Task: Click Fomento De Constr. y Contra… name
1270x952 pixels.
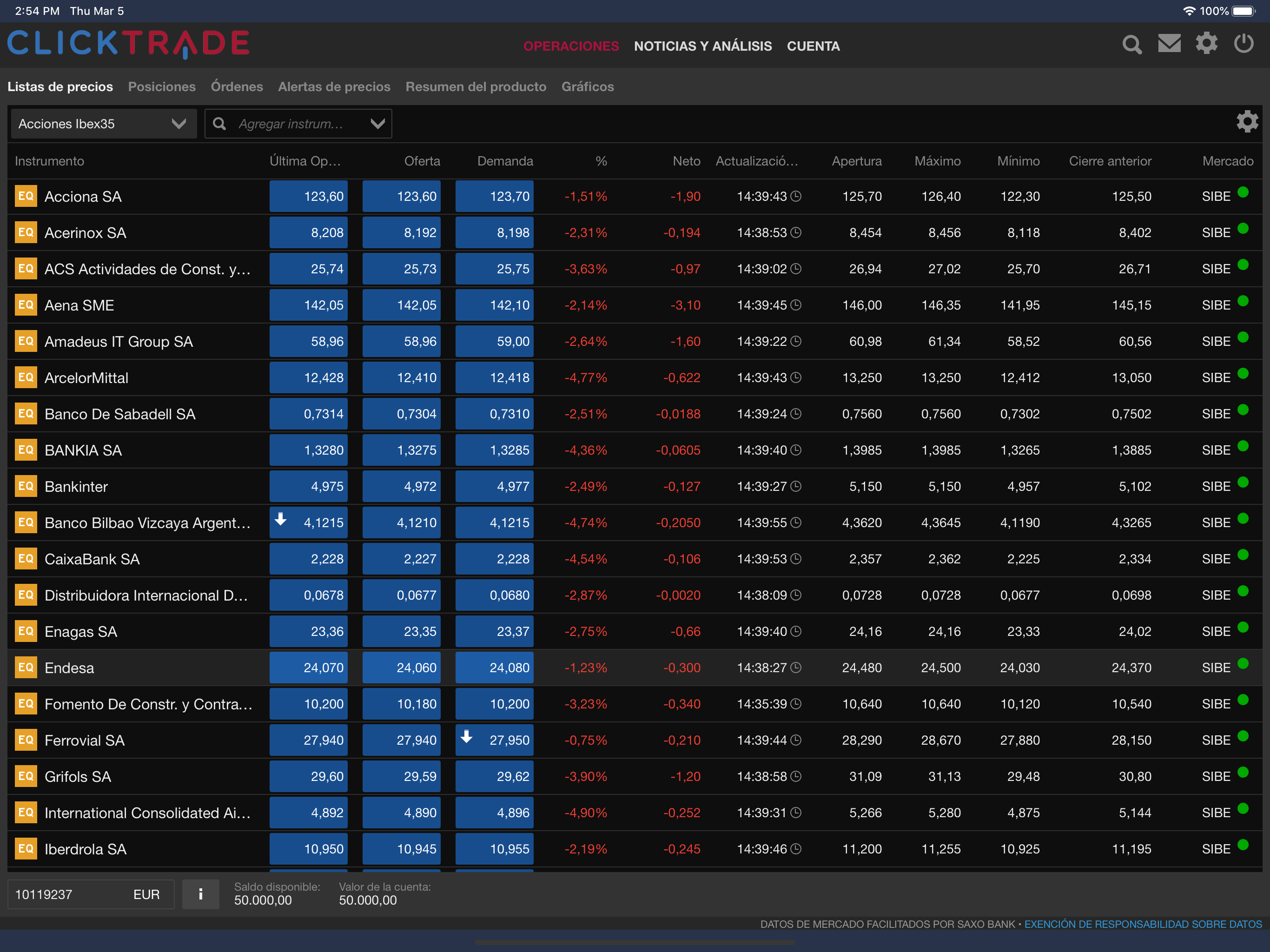Action: [148, 704]
